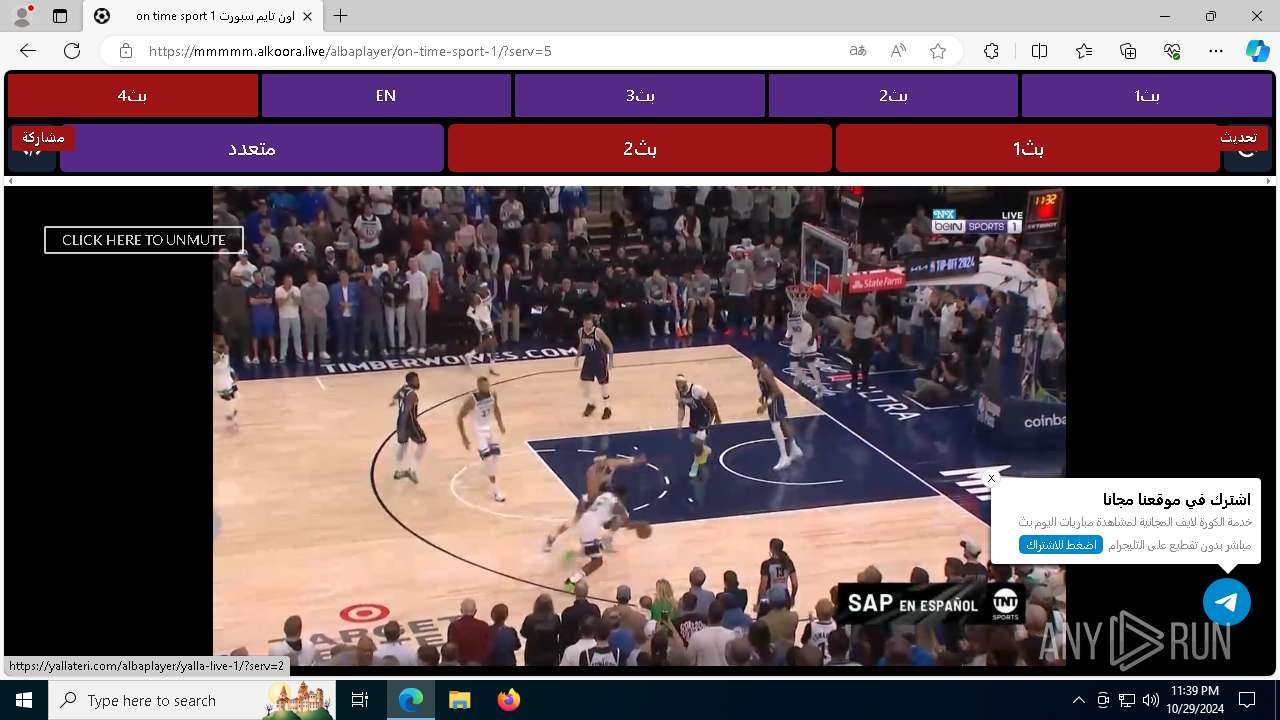Select the EN stream tab
1280x720 pixels.
pyautogui.click(x=386, y=96)
